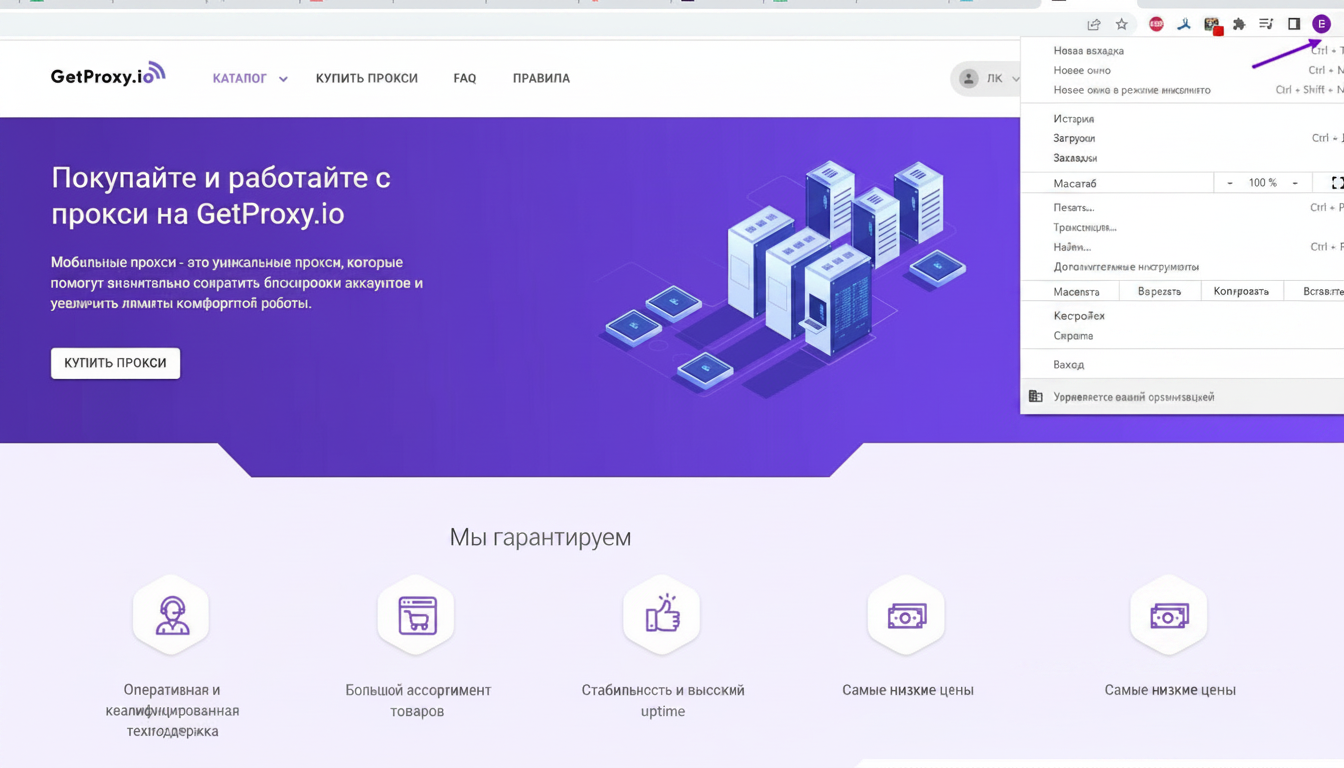The width and height of the screenshot is (1344, 768).
Task: Increase zoom with the control after 100 %
Action: [1295, 183]
